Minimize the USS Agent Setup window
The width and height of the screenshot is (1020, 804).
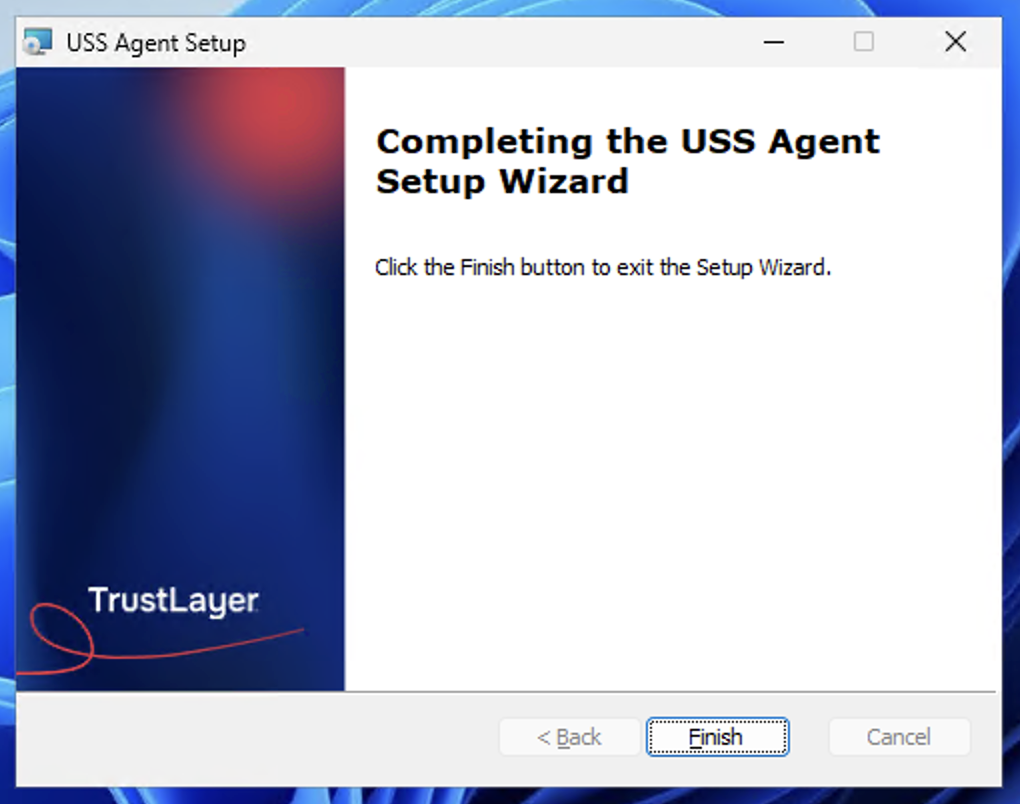[773, 42]
